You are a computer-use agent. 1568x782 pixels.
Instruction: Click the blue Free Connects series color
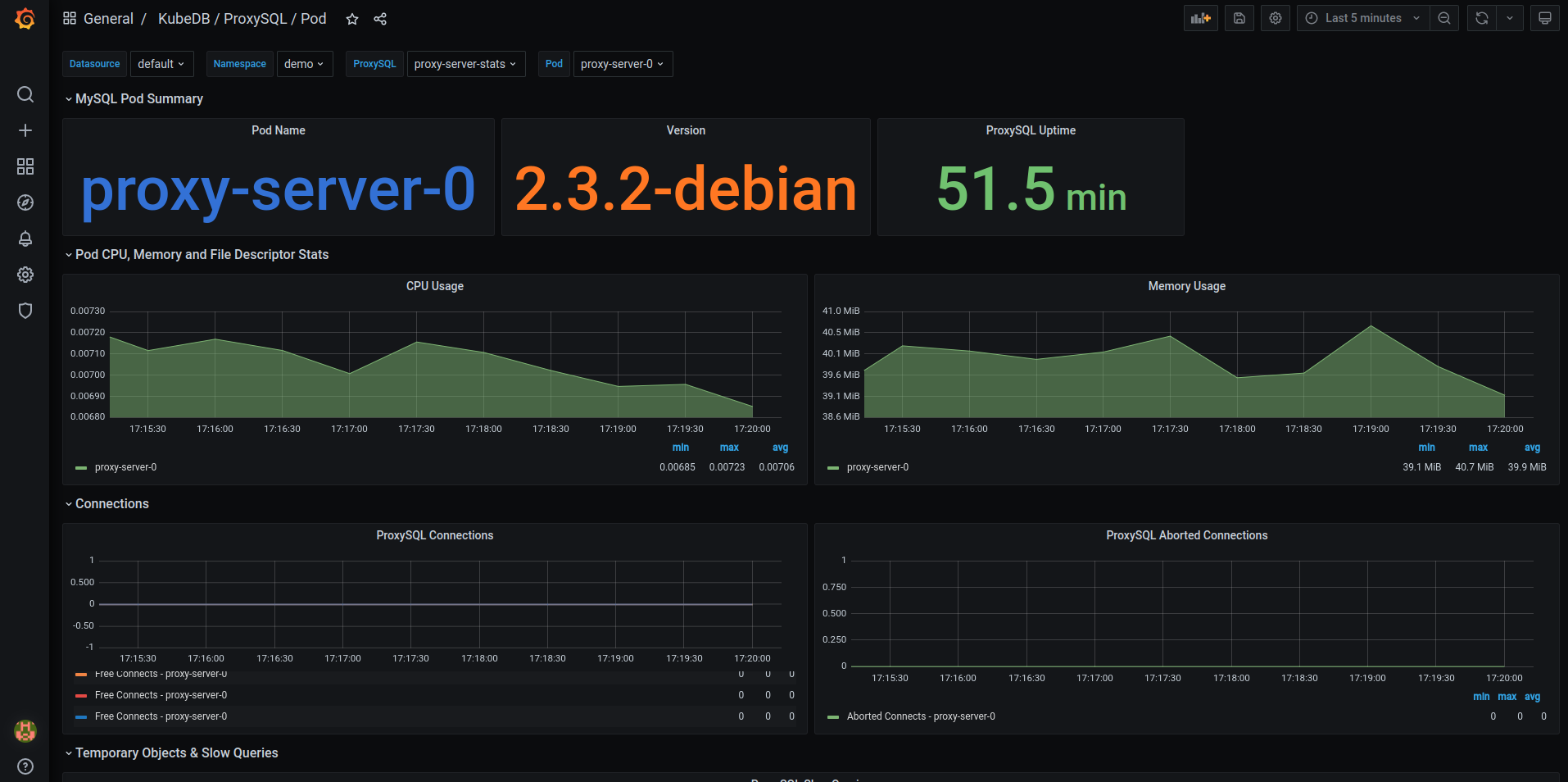(81, 717)
